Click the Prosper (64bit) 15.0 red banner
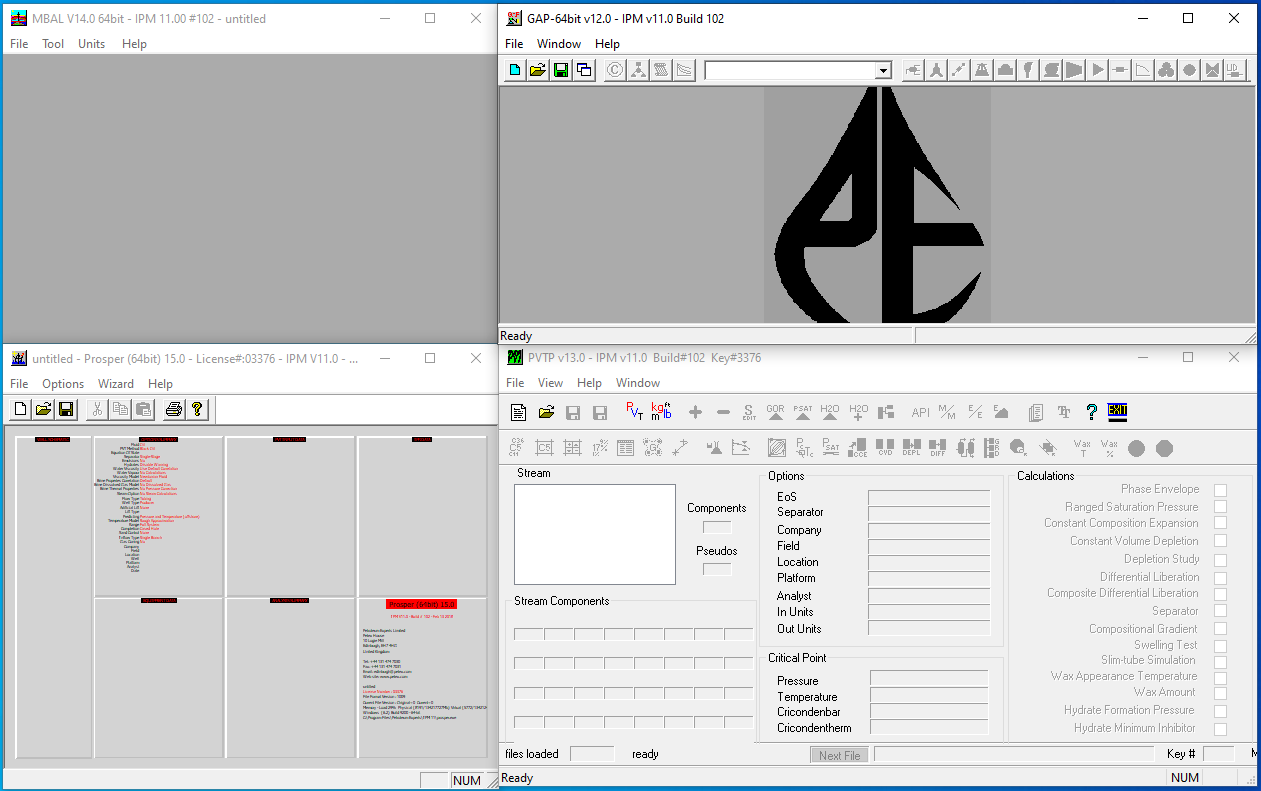 [x=421, y=605]
